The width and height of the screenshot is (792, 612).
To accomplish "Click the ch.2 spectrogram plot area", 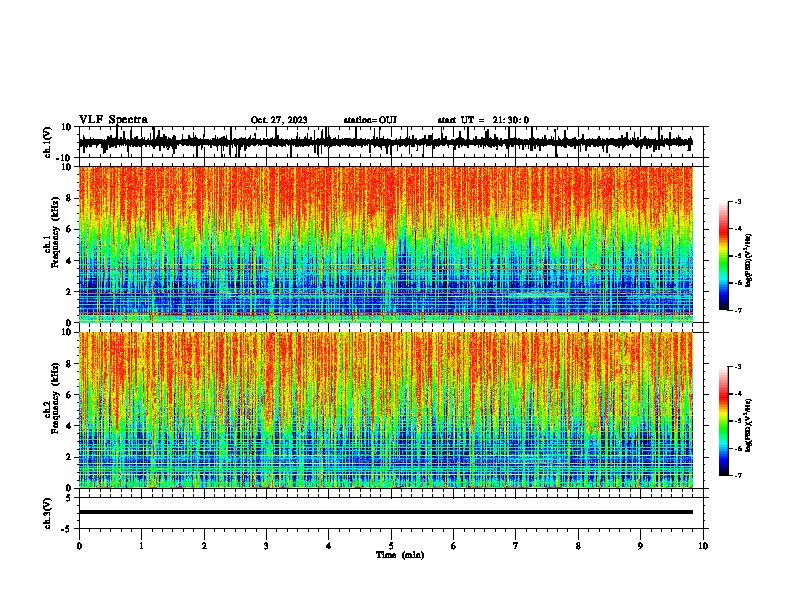I will (x=386, y=410).
